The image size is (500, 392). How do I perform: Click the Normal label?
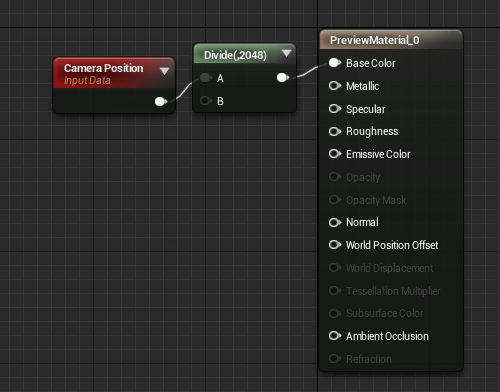point(362,222)
